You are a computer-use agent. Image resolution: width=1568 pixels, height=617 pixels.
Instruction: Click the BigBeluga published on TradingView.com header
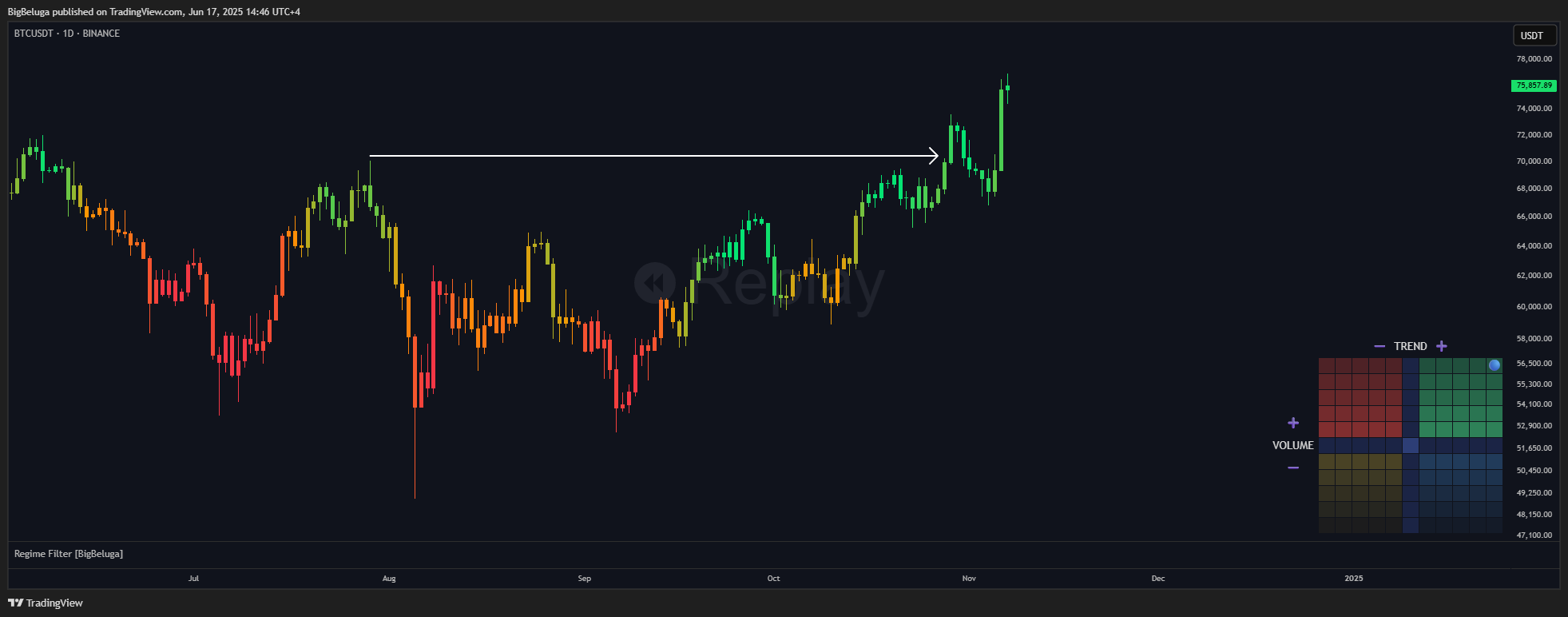point(154,11)
